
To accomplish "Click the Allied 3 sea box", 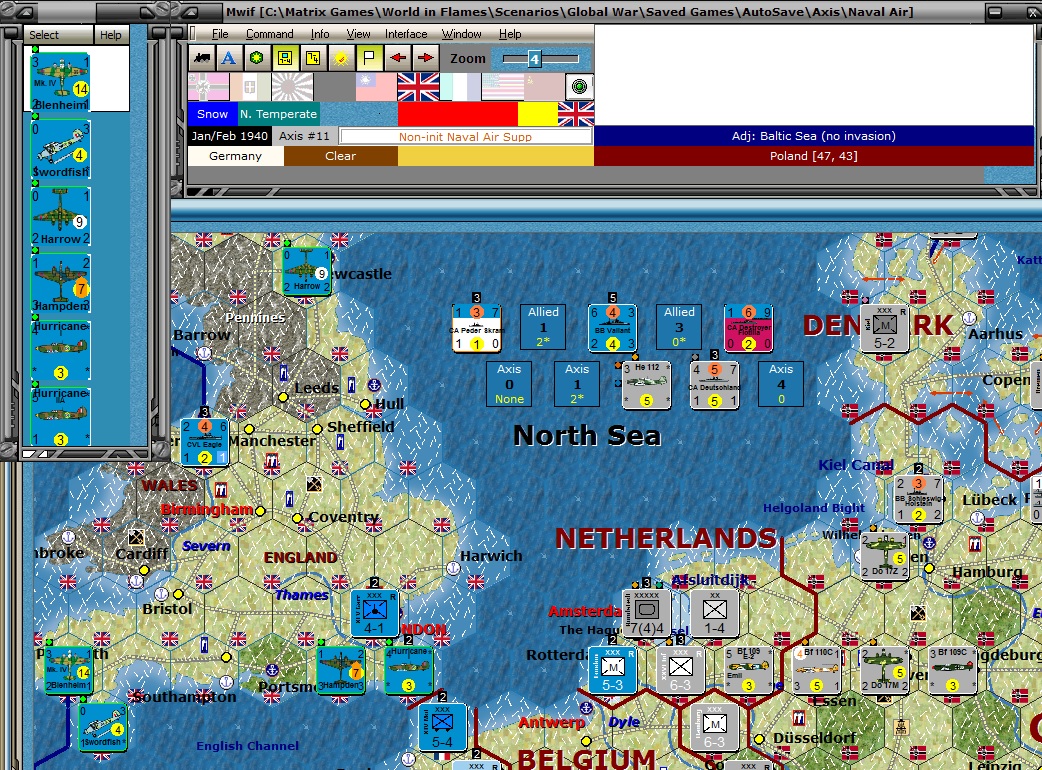I will pyautogui.click(x=679, y=327).
